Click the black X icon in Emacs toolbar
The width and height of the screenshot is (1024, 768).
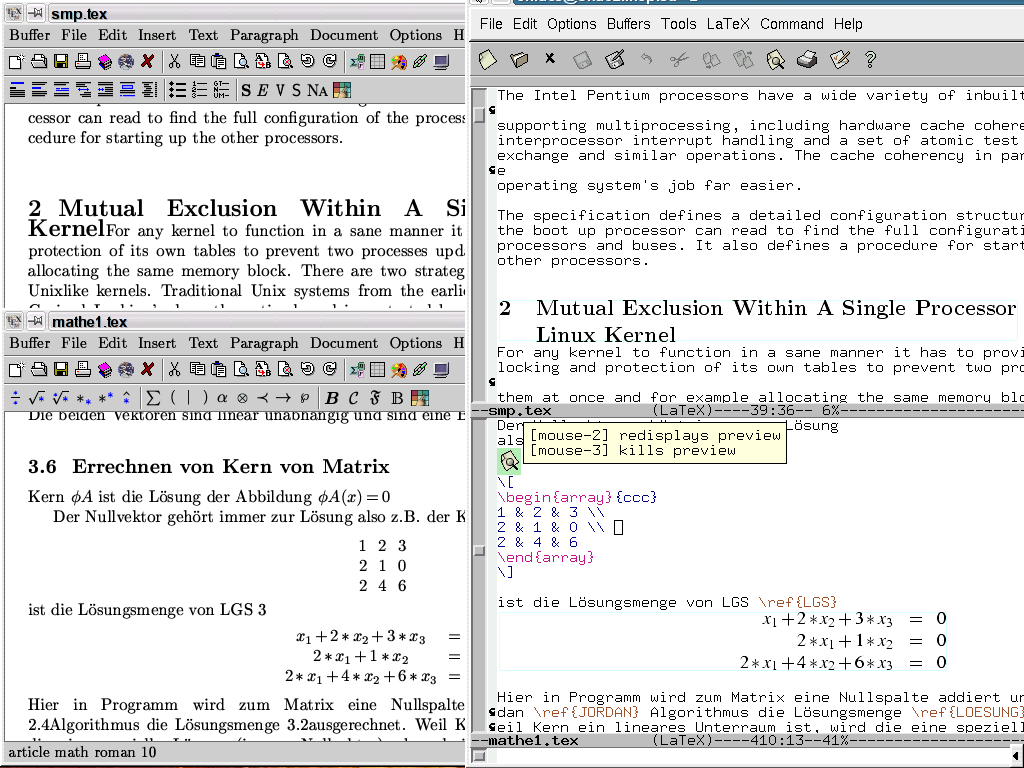tap(550, 59)
